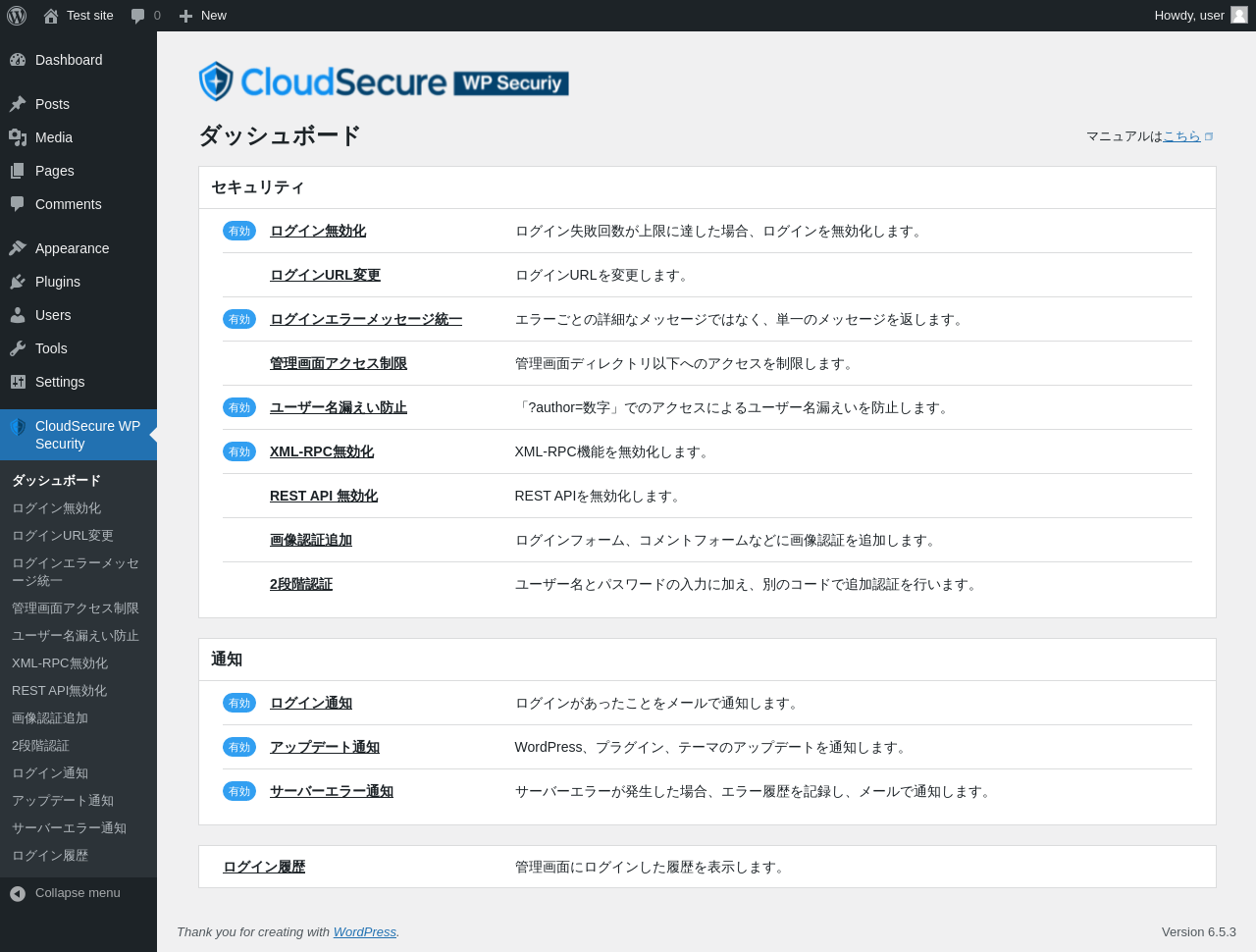Click 有効 badge next to ログイン通知

coord(239,703)
